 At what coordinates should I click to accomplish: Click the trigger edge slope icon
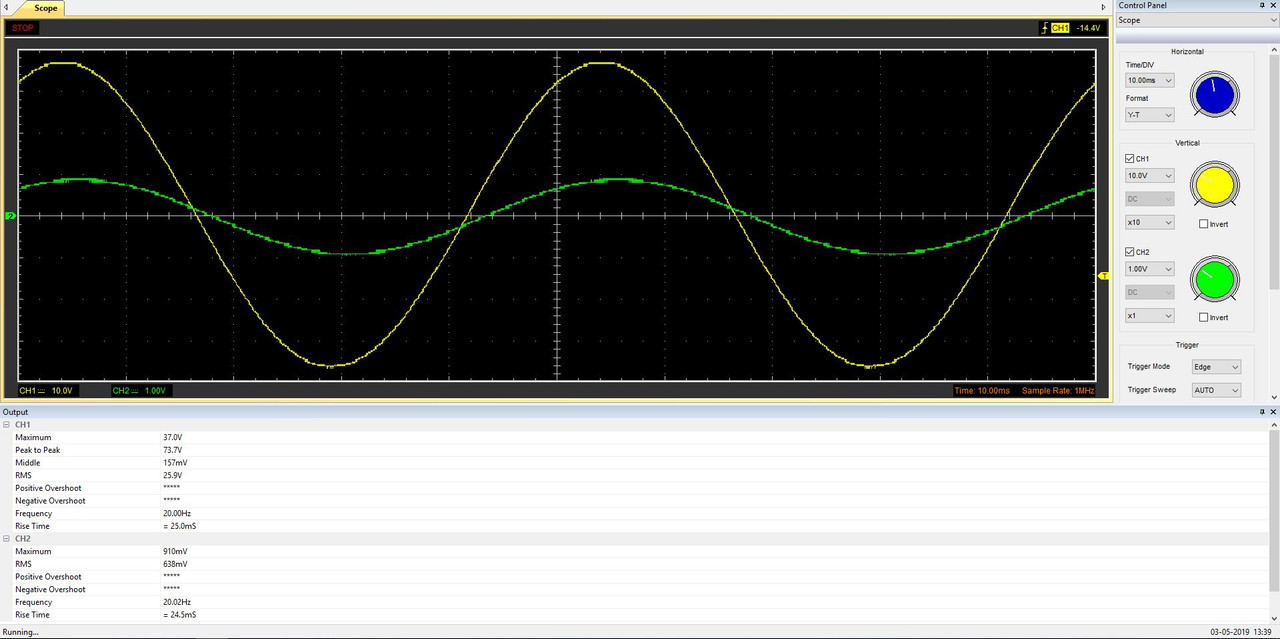[1044, 28]
